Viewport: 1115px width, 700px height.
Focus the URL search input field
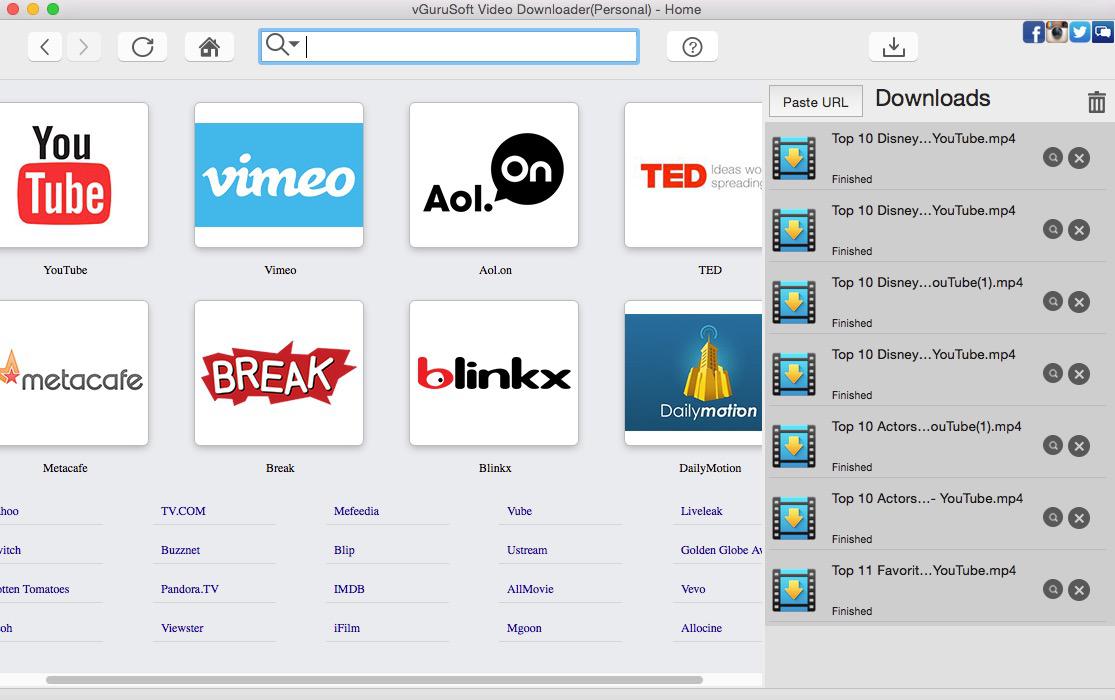[470, 47]
